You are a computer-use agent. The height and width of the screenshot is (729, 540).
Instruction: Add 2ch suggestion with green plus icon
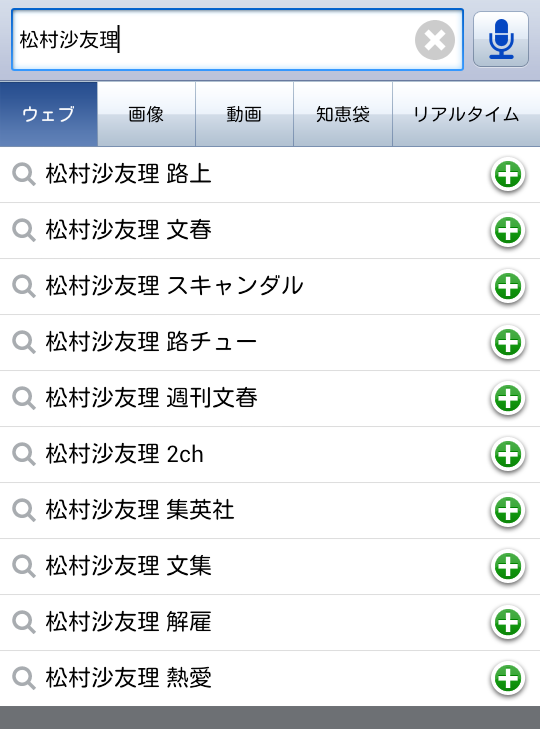pyautogui.click(x=508, y=455)
